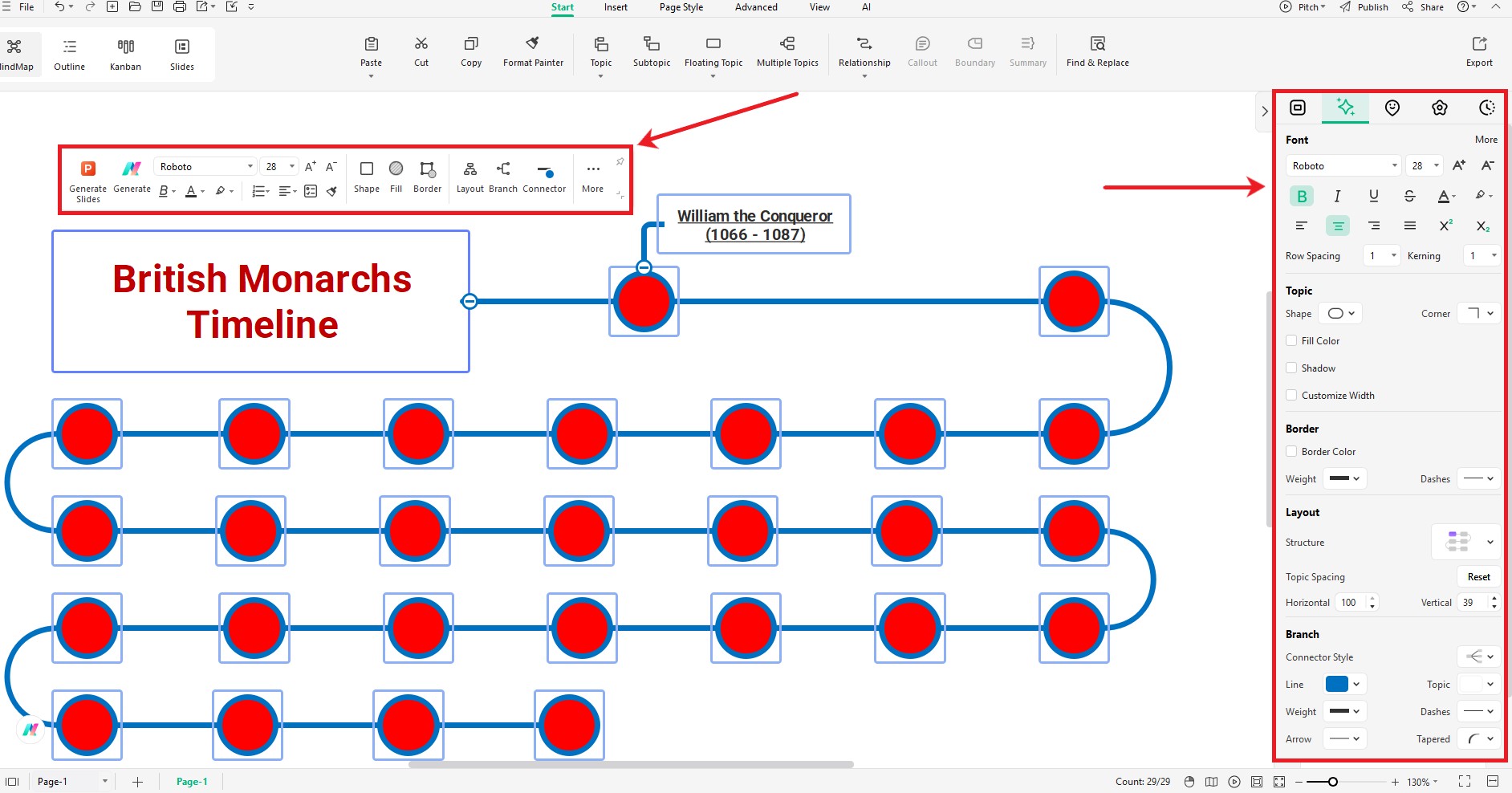
Task: Click the Export icon
Action: click(x=1479, y=44)
